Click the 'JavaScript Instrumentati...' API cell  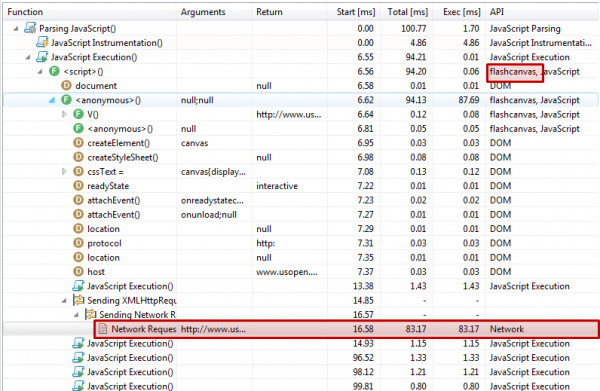tap(540, 43)
